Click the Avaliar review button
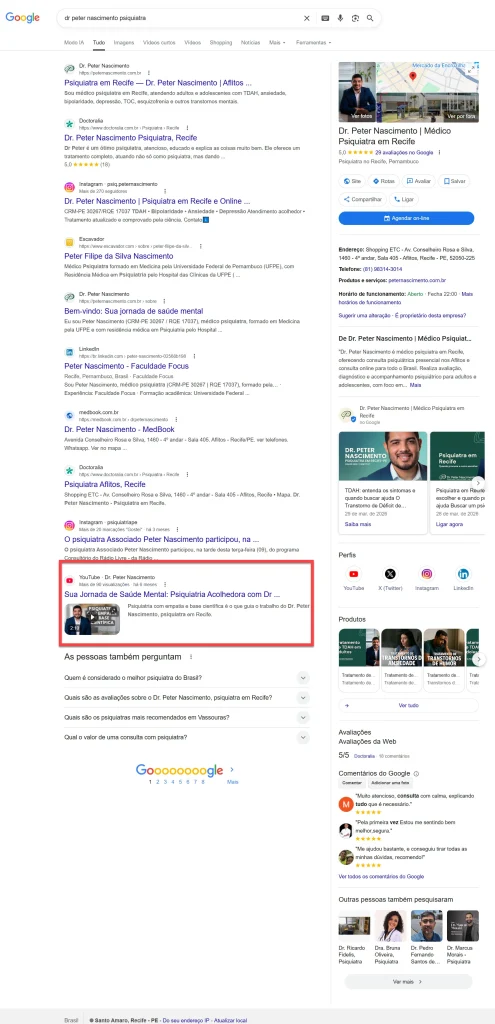495x1024 pixels. tap(419, 181)
